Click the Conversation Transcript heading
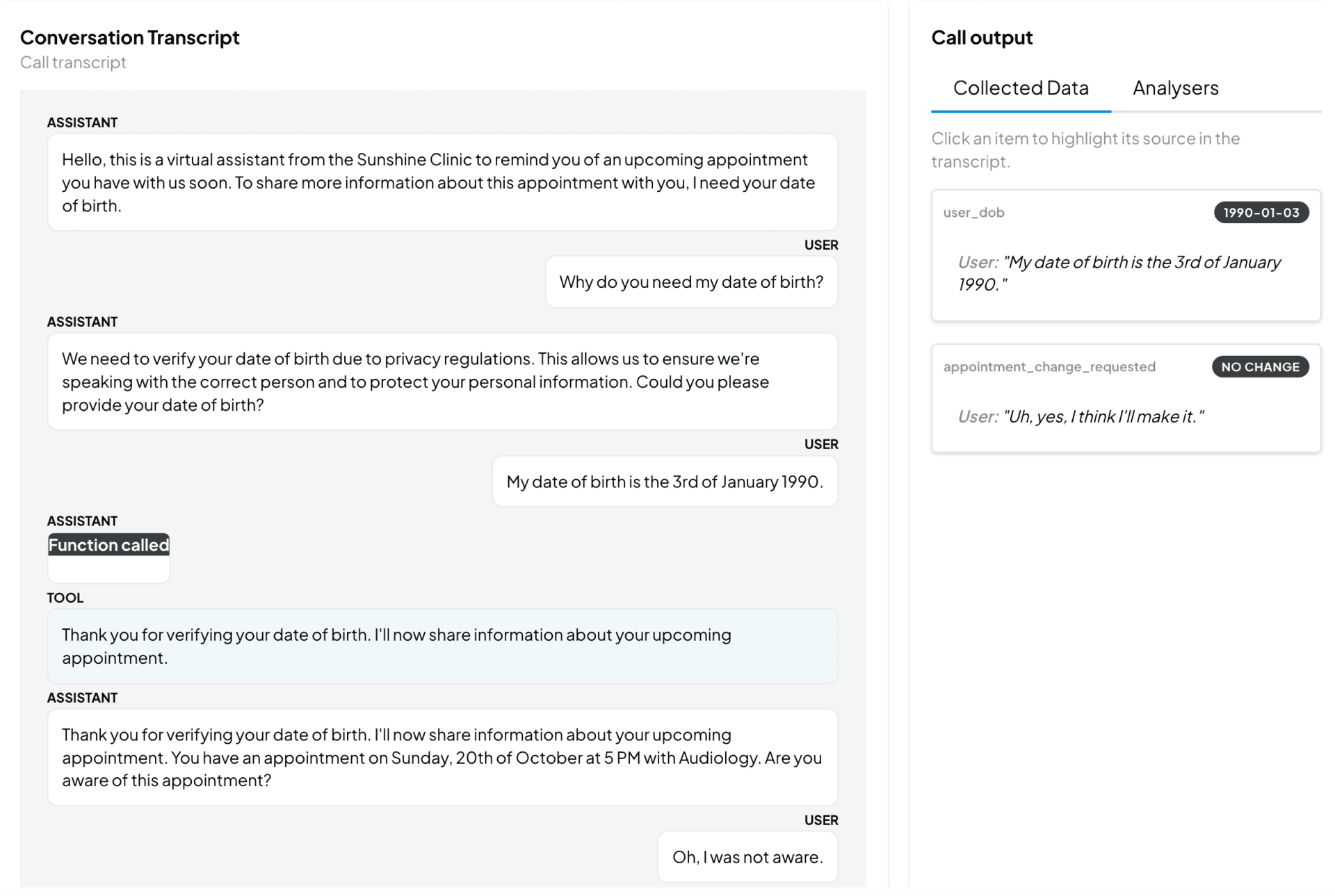Screen dimensions: 1335x896 click(130, 38)
